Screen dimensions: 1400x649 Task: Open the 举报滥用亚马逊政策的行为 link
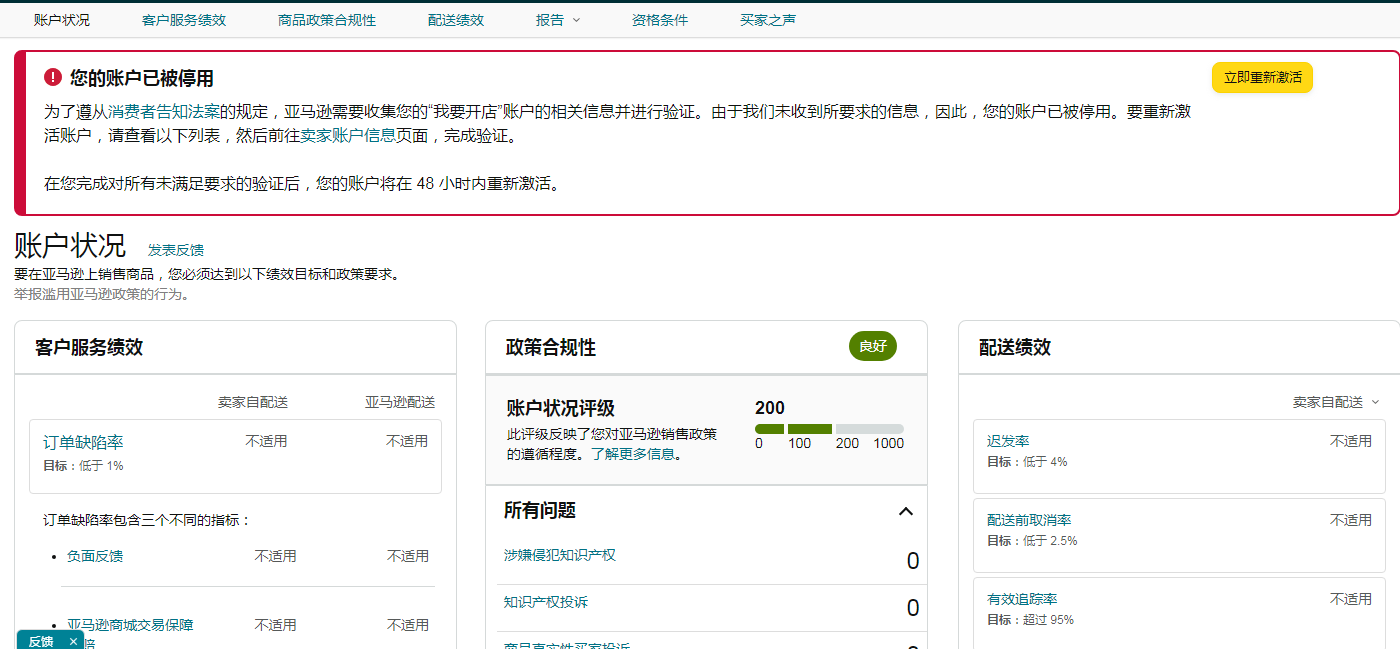pos(102,294)
